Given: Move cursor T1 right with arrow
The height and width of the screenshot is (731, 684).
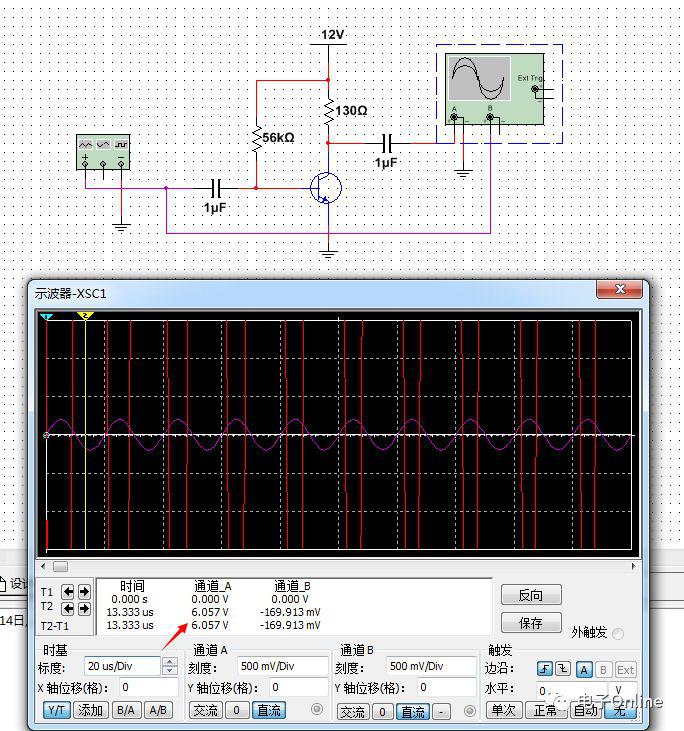Looking at the screenshot, I should tap(84, 592).
